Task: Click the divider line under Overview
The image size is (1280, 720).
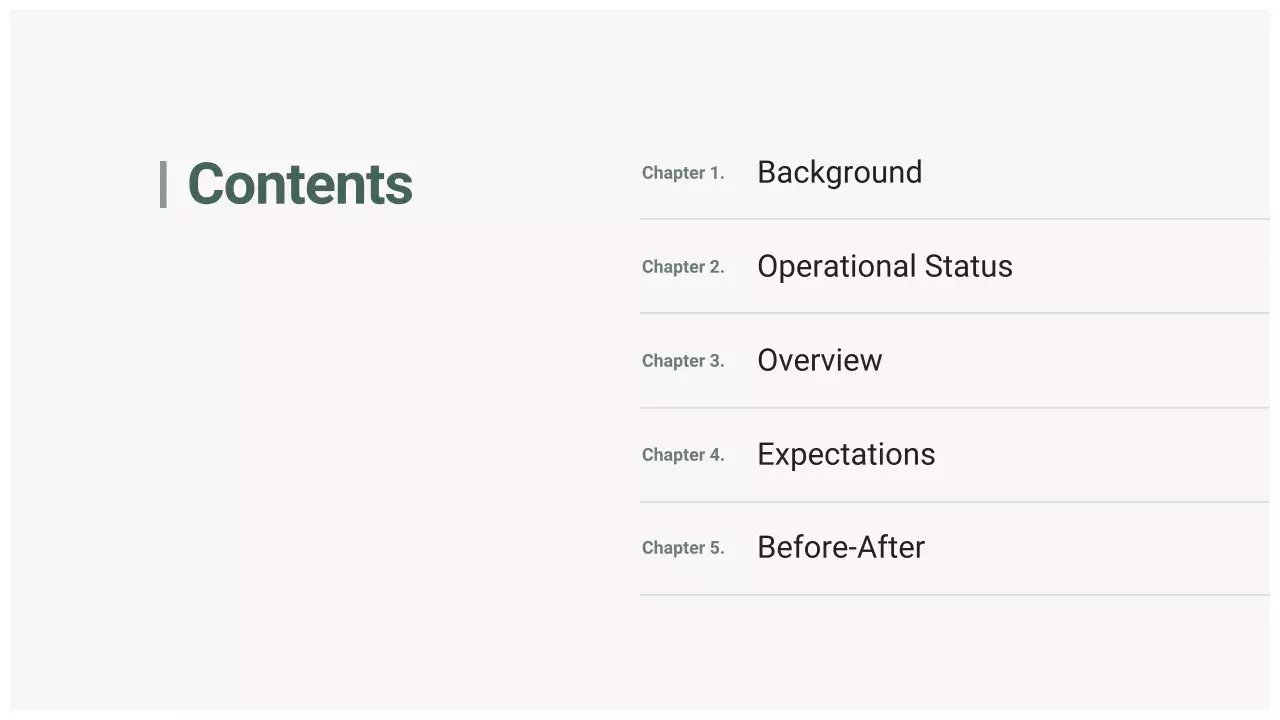Action: click(x=954, y=408)
